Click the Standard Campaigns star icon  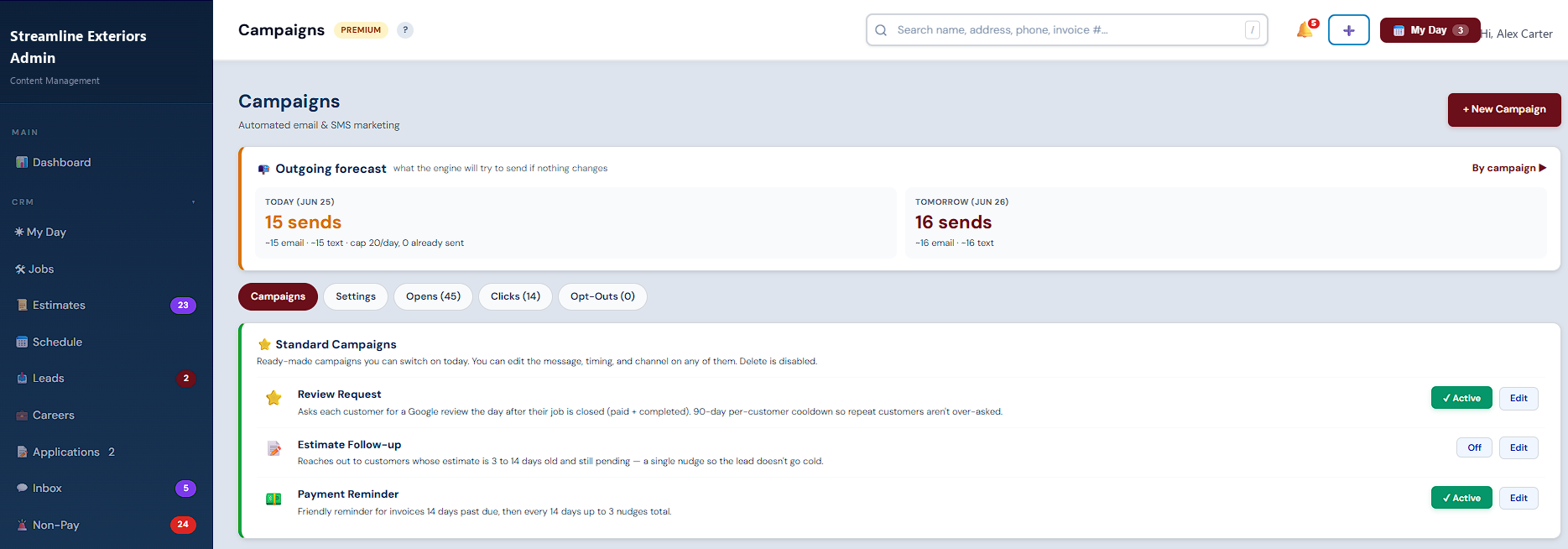click(x=264, y=344)
